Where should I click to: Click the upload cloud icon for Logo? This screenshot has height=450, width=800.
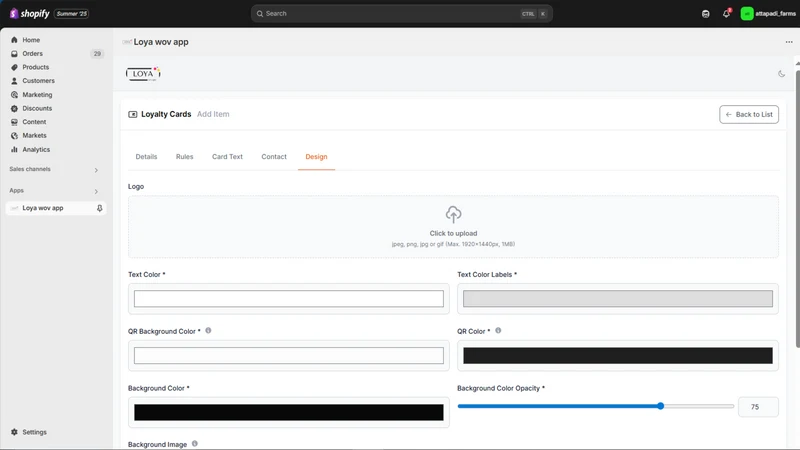tap(453, 214)
